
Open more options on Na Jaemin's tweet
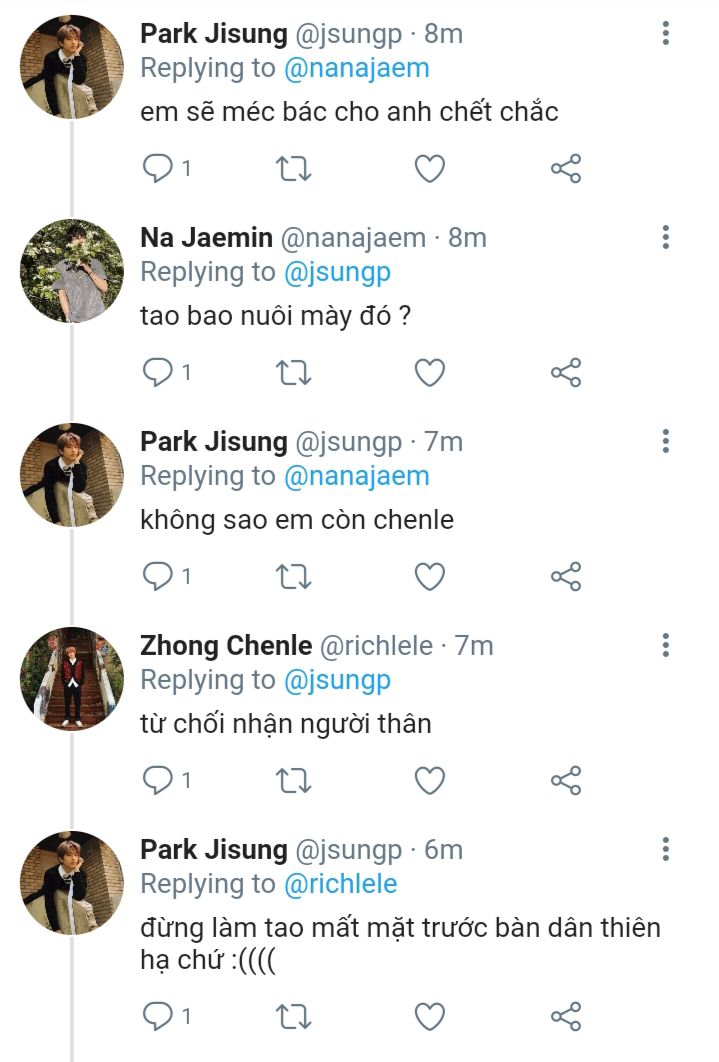666,237
